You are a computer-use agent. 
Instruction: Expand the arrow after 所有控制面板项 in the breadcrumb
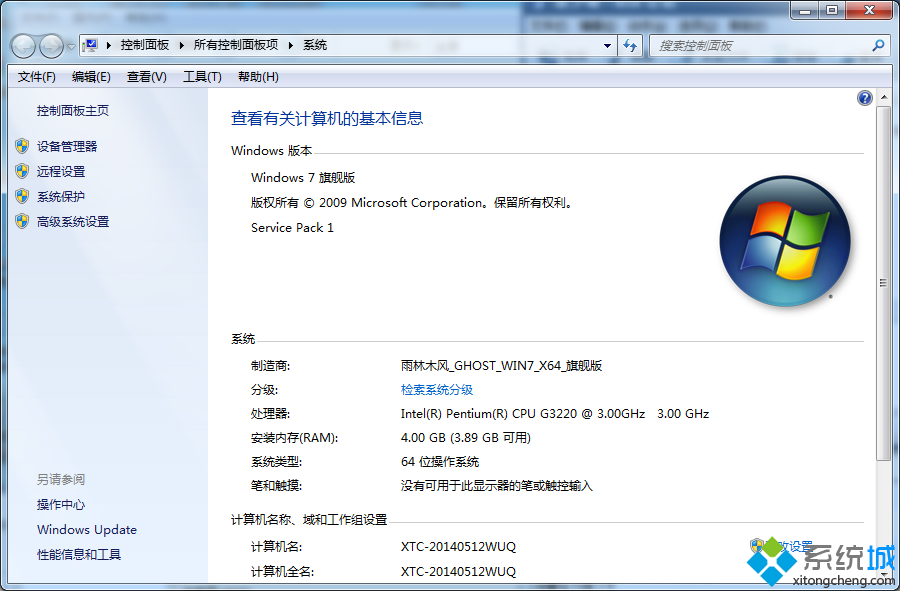pyautogui.click(x=290, y=45)
